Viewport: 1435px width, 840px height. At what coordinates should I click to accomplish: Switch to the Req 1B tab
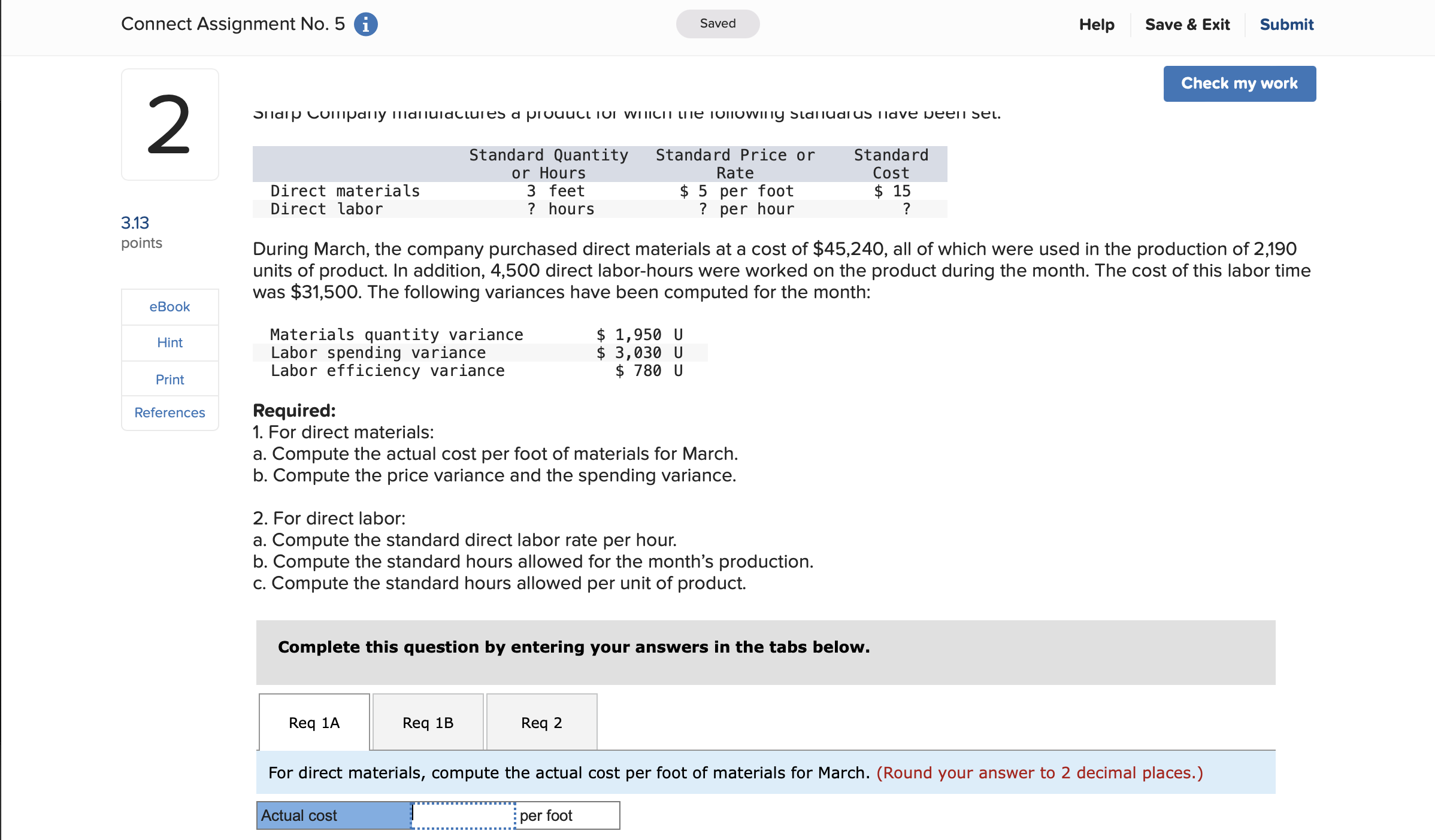(x=428, y=723)
